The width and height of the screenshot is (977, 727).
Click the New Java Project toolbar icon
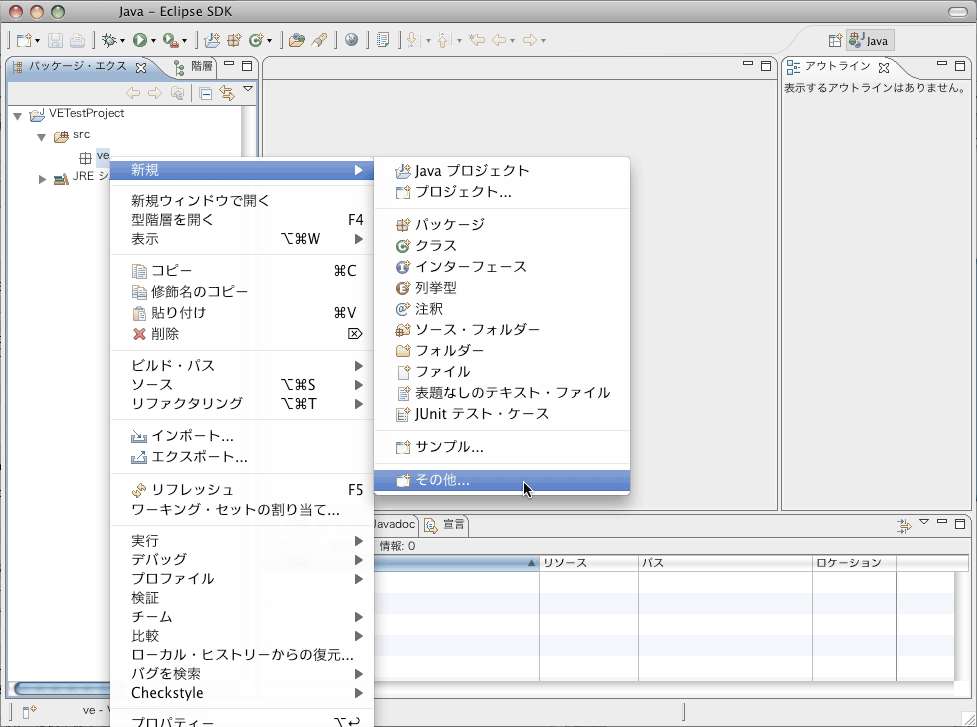point(212,40)
